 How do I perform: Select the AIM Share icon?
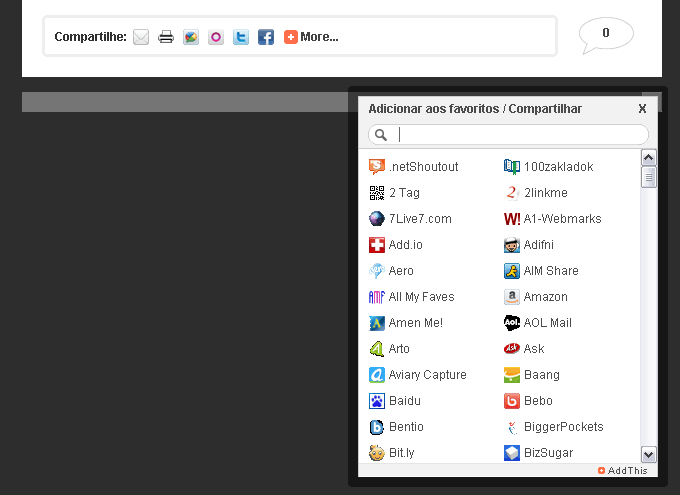pyautogui.click(x=512, y=270)
